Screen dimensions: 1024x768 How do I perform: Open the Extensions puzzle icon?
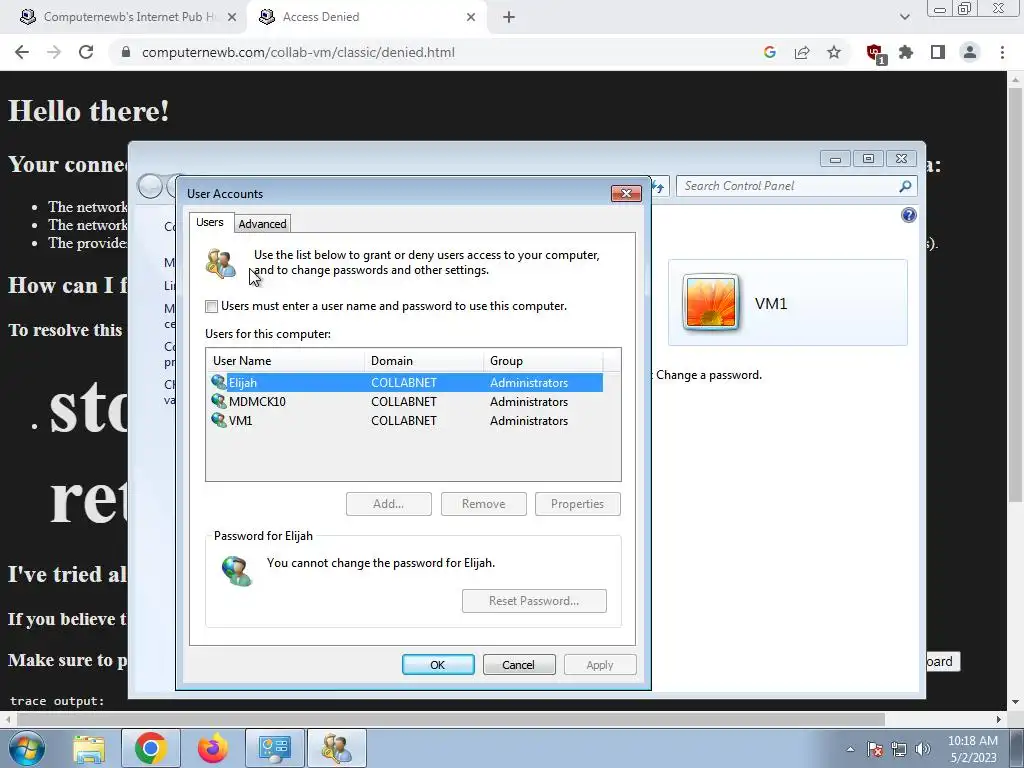[x=906, y=52]
